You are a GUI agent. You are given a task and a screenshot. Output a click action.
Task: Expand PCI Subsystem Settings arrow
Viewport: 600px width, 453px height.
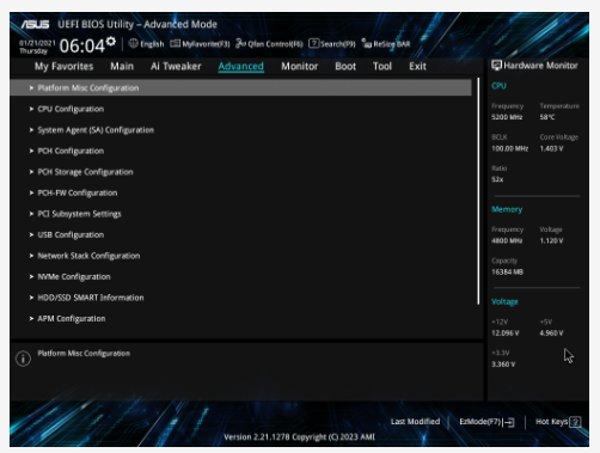pos(31,214)
